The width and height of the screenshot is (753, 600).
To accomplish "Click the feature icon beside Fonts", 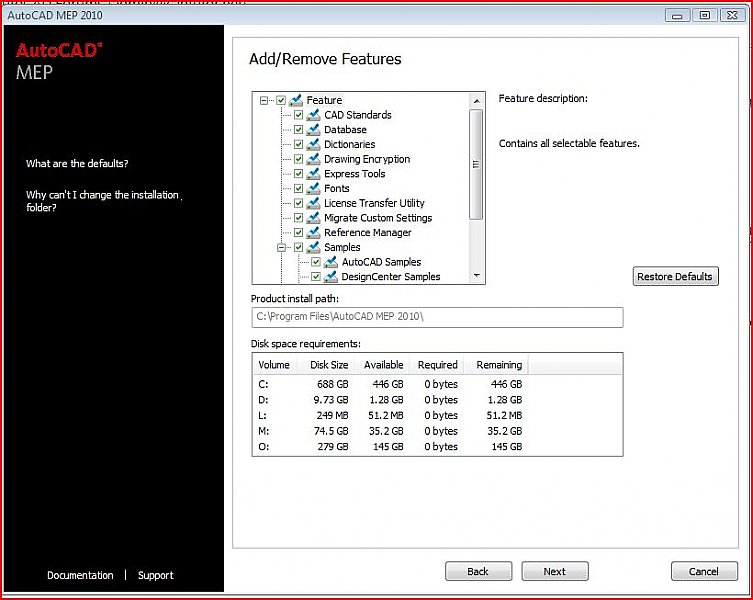I will pos(313,188).
